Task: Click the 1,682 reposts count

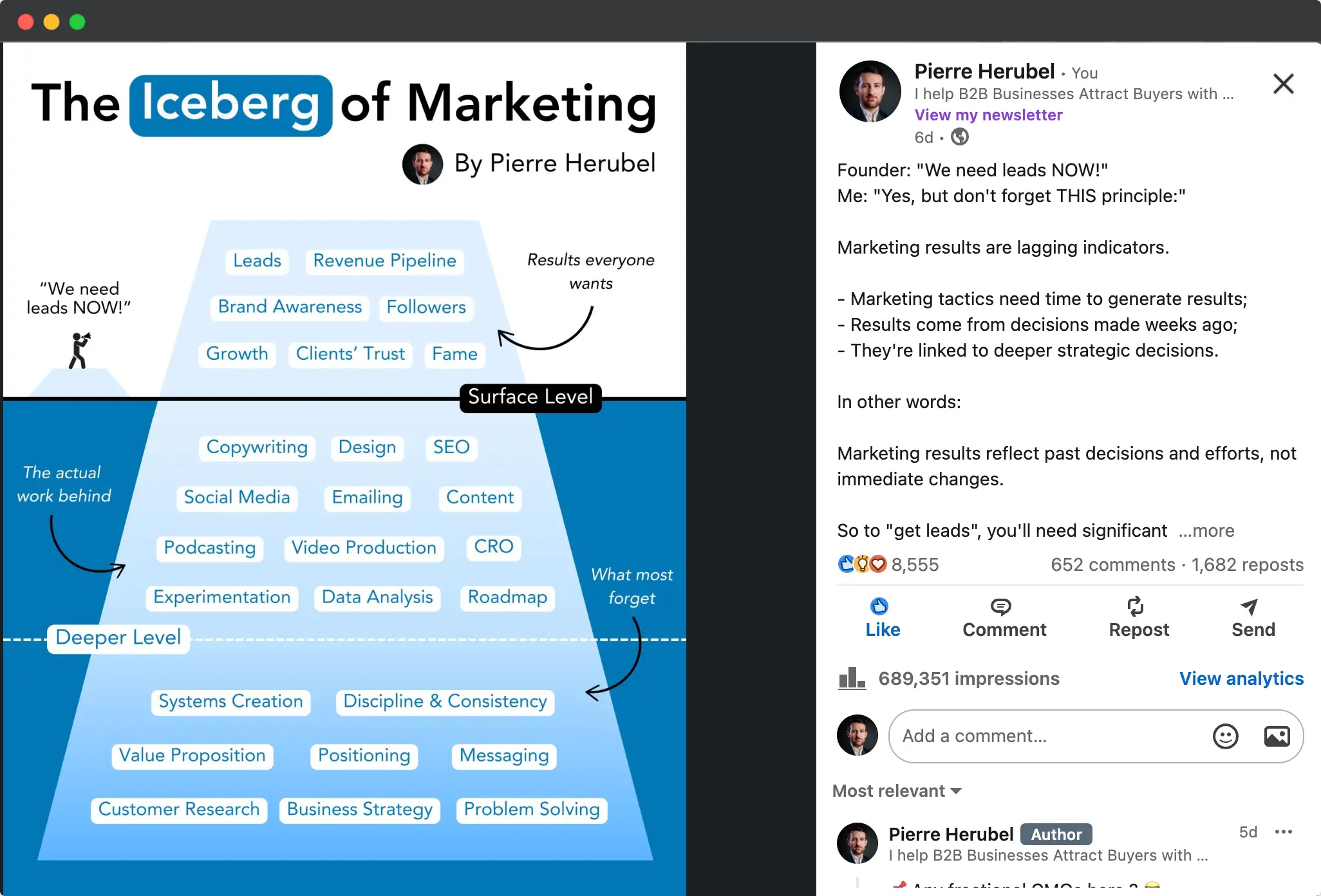Action: click(x=1248, y=565)
